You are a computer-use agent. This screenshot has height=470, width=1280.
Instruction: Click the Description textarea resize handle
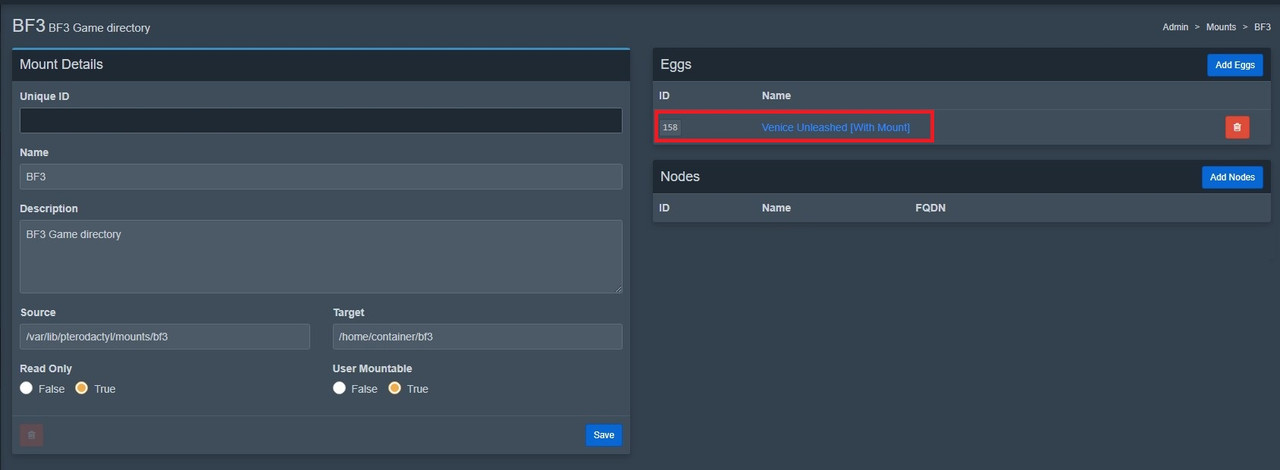[617, 289]
